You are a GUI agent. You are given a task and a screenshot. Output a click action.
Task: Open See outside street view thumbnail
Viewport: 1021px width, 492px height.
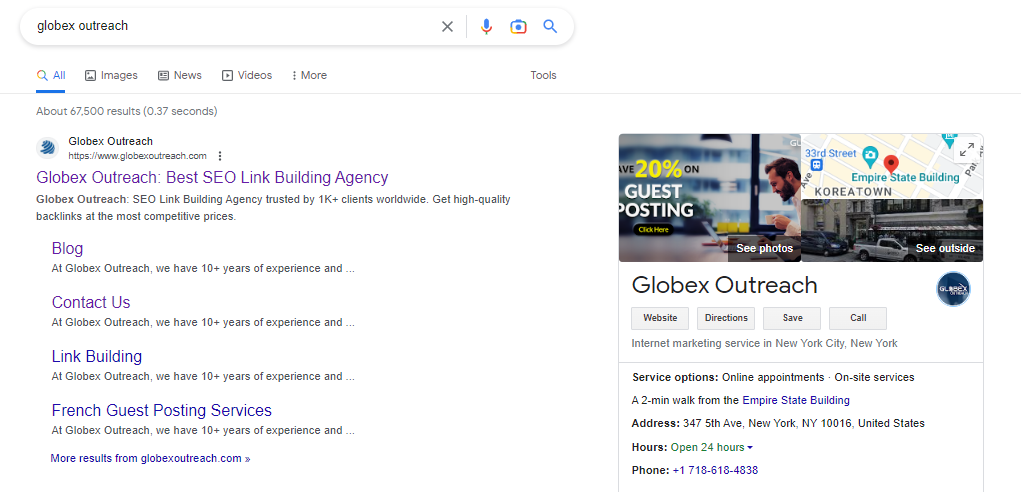(892, 230)
